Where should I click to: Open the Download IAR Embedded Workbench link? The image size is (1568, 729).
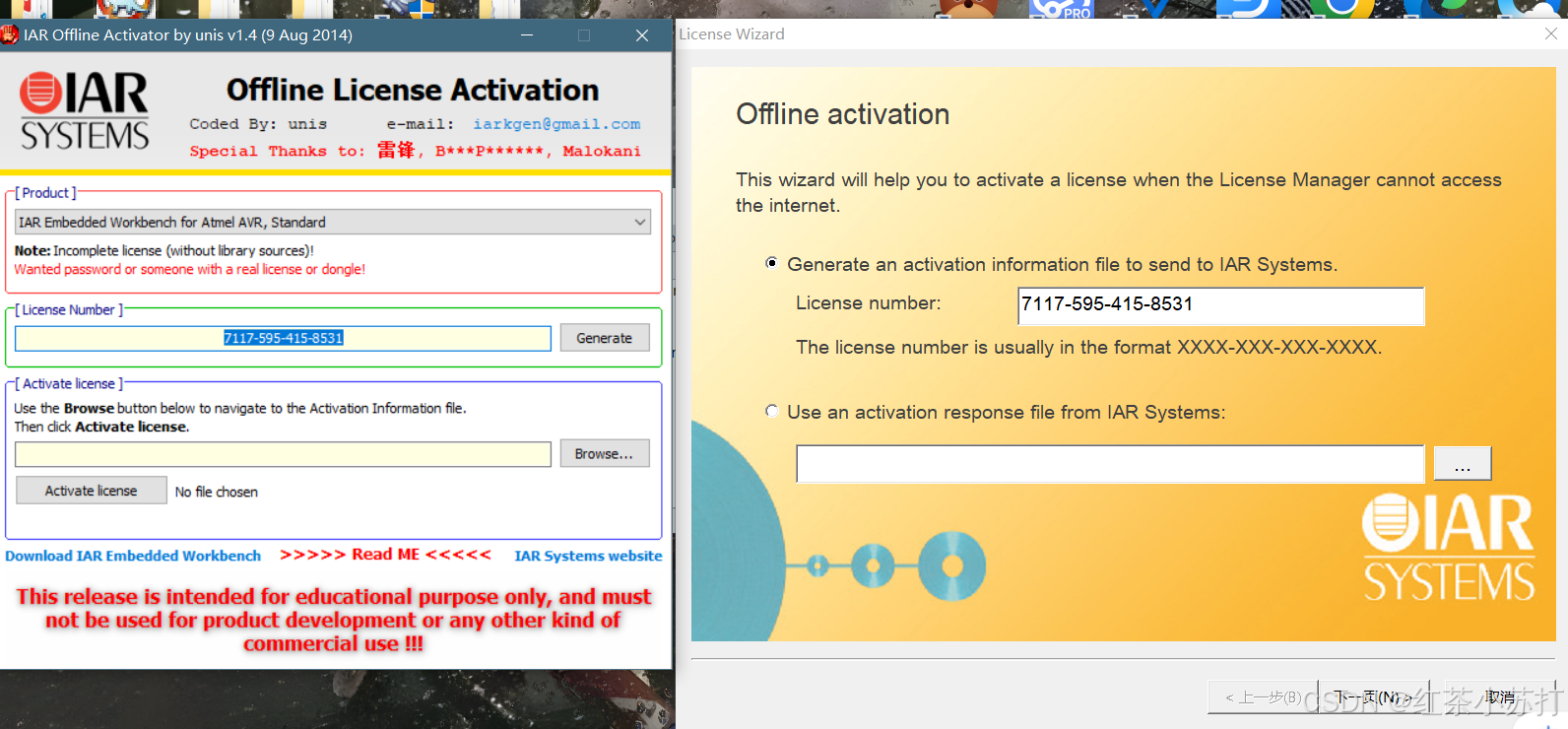pyautogui.click(x=133, y=556)
